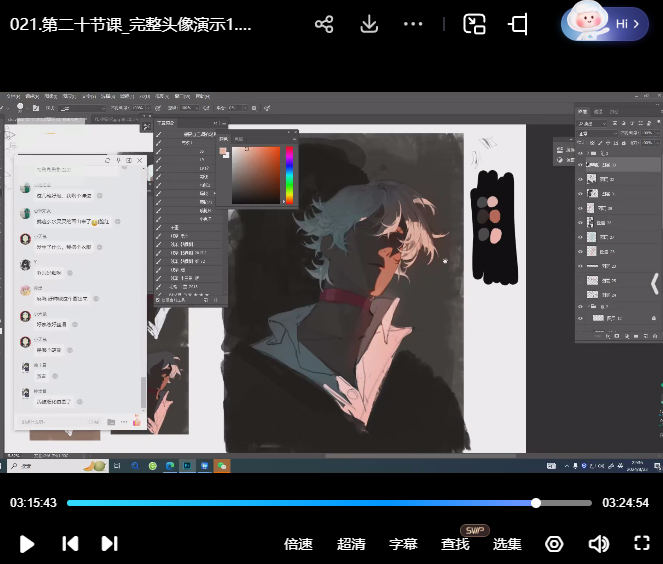The image size is (663, 564).
Task: Toggle the 字幕 subtitles option
Action: 403,544
